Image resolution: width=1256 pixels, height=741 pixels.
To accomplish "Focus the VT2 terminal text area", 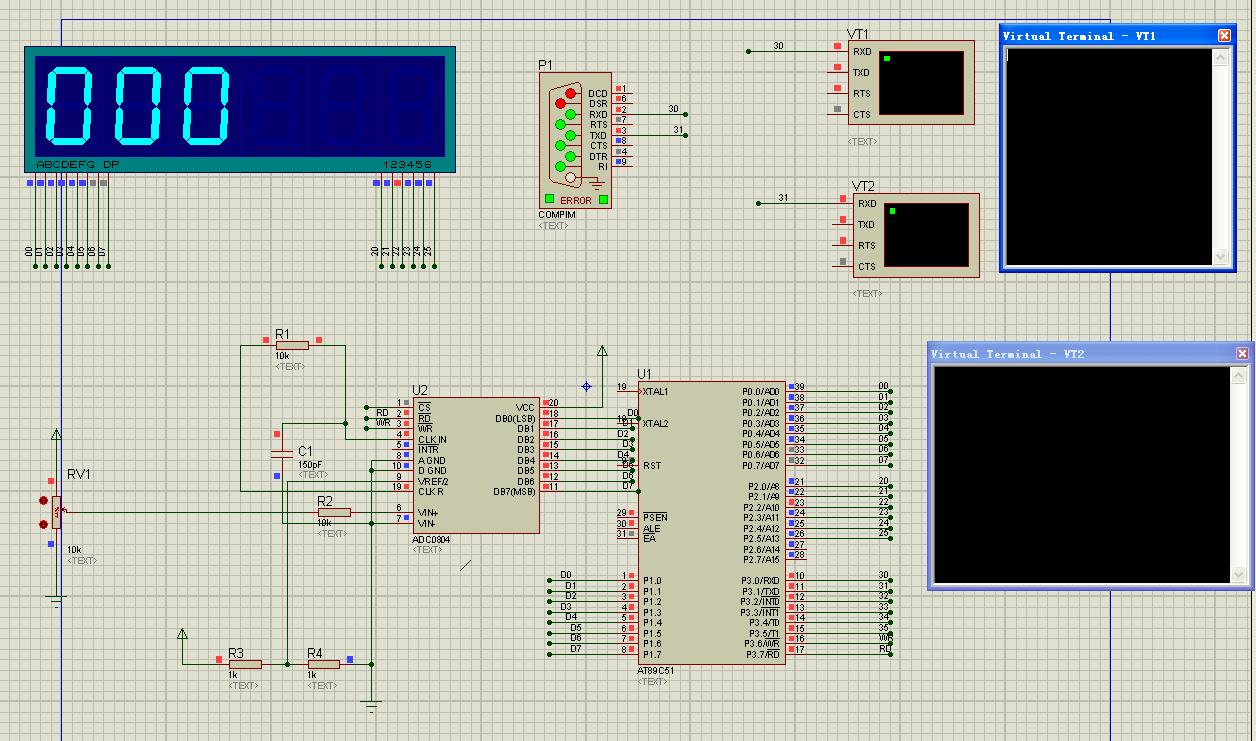I will coord(1082,475).
